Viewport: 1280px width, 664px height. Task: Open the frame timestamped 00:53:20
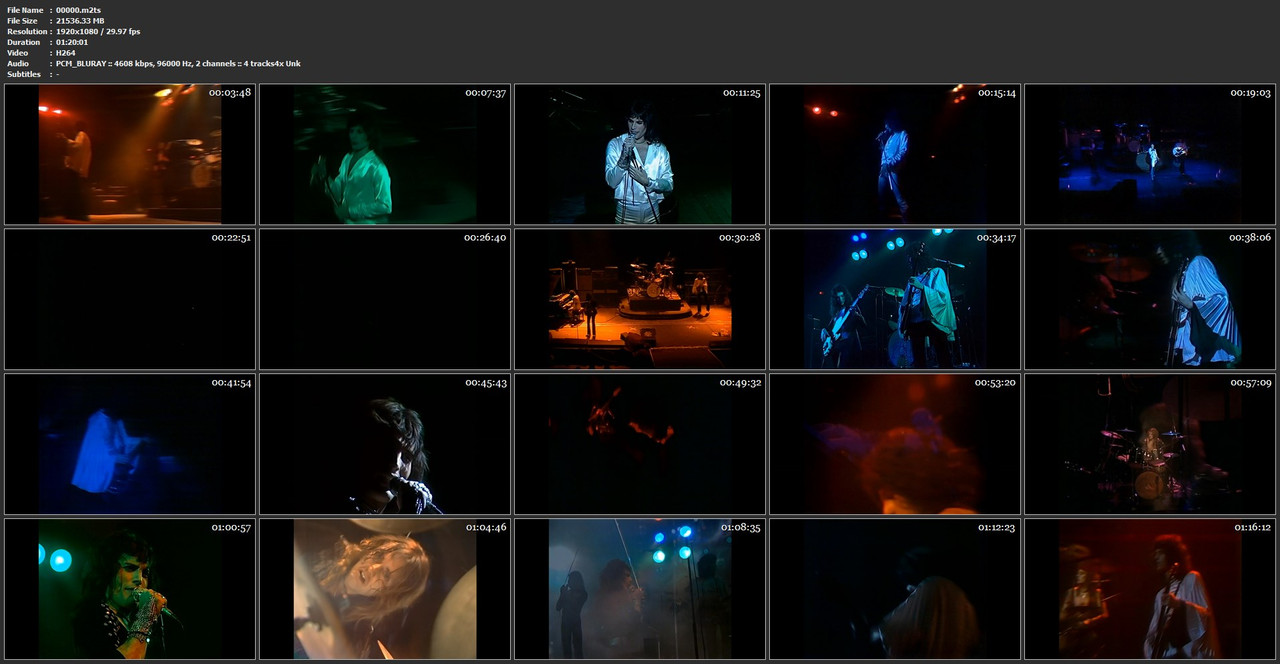click(x=895, y=444)
